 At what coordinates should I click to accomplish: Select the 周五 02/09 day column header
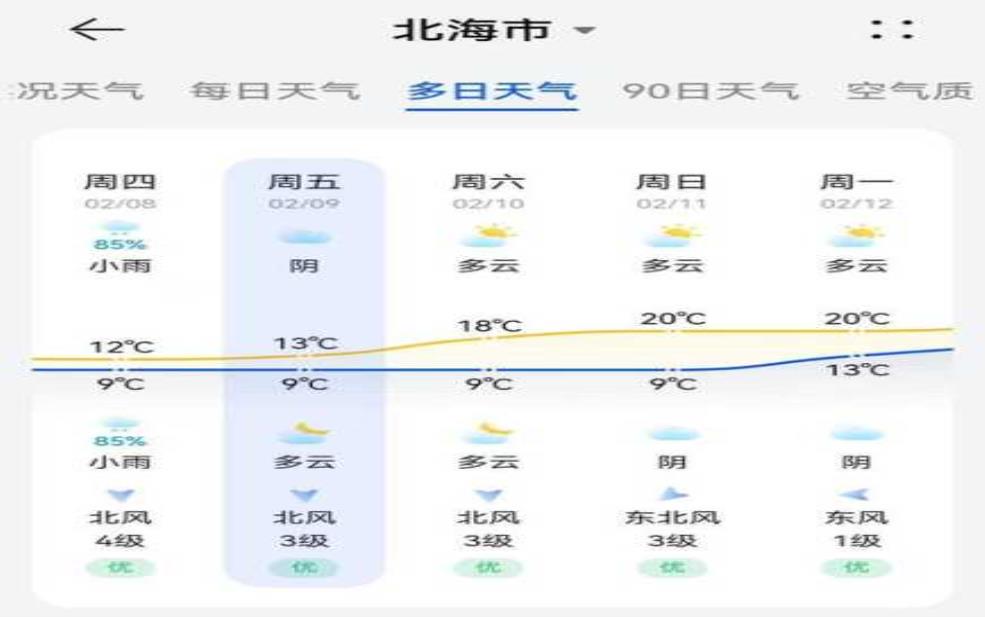coord(304,190)
